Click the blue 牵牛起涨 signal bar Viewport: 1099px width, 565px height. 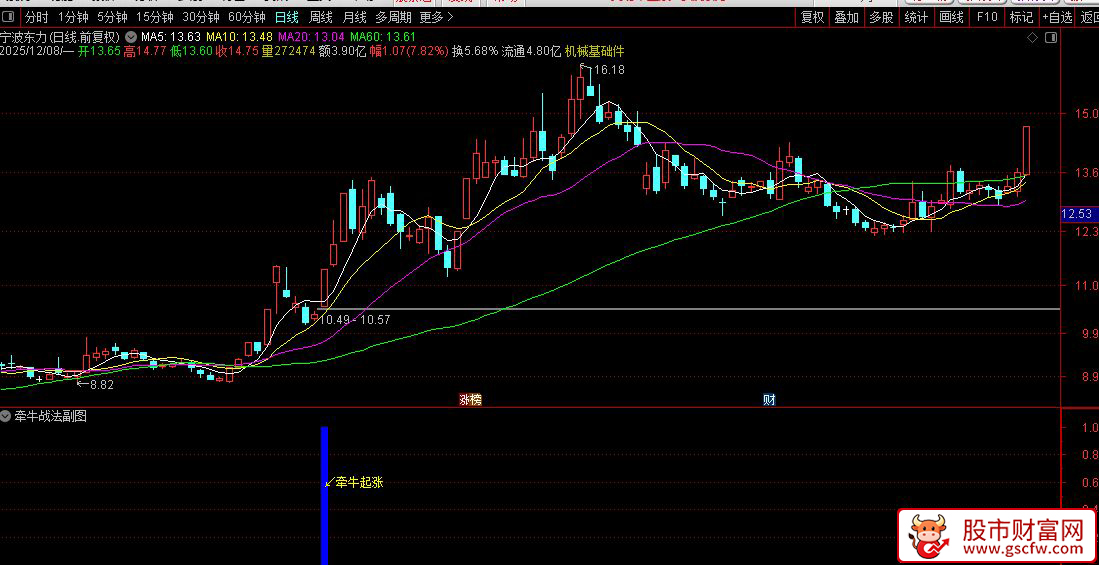pos(325,495)
